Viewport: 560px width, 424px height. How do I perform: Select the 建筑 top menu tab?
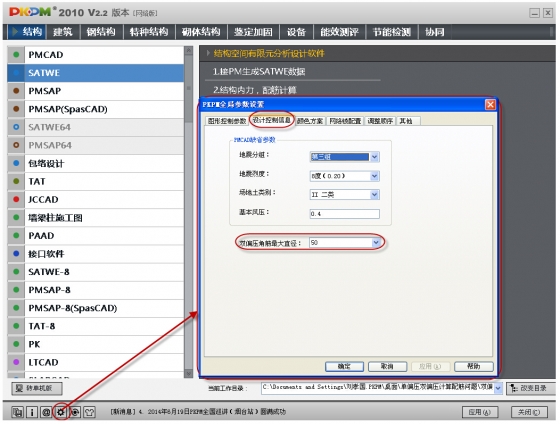[x=63, y=32]
